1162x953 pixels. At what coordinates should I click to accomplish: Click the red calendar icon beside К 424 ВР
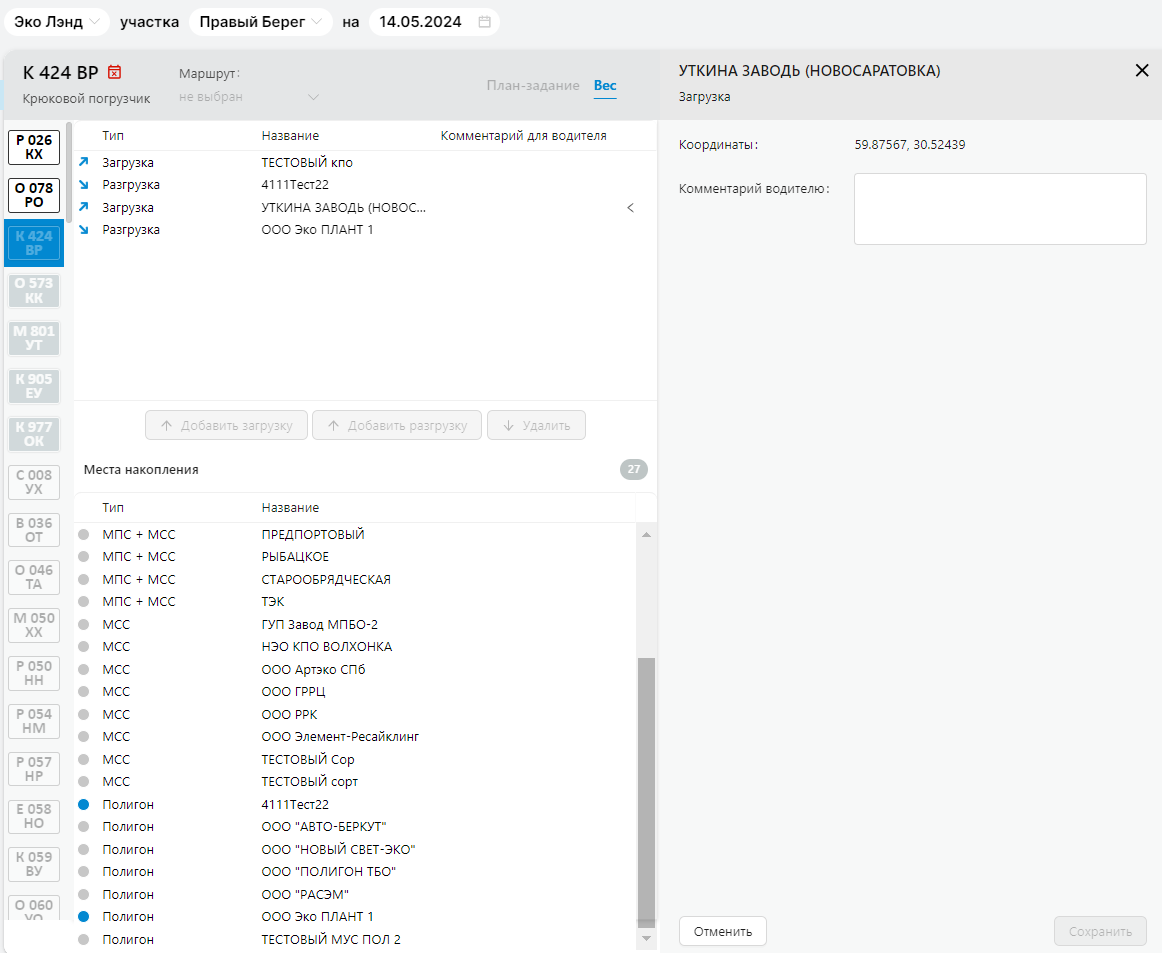click(115, 72)
